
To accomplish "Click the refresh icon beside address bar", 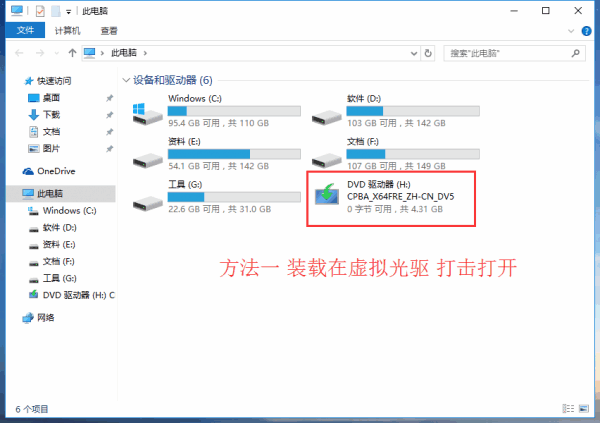I will click(428, 53).
